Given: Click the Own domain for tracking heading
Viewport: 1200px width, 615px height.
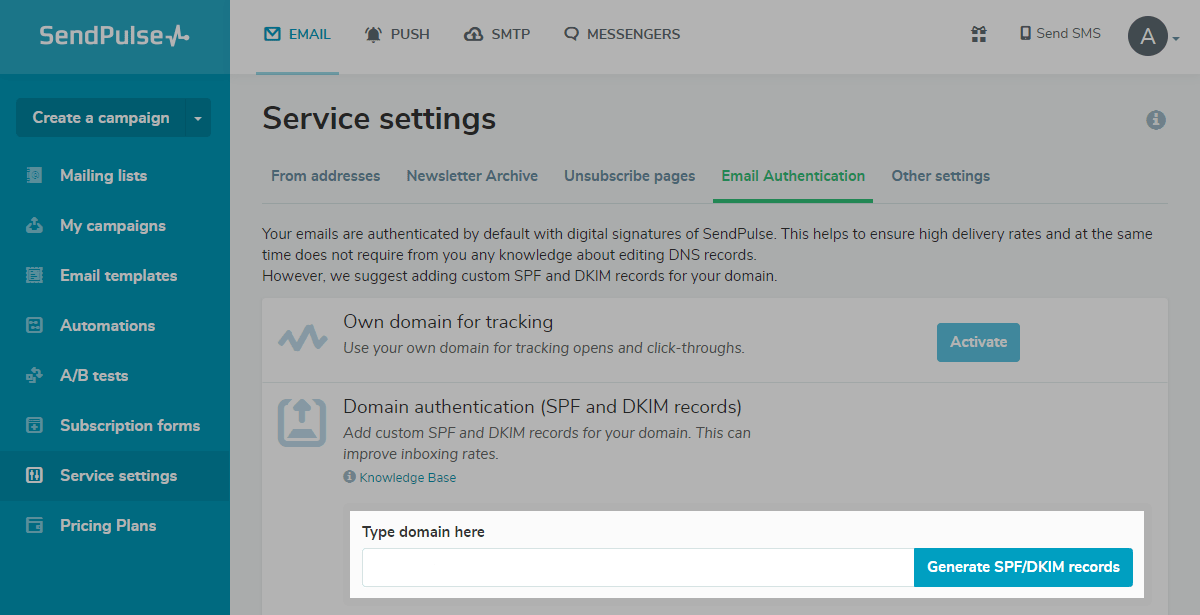Looking at the screenshot, I should (448, 322).
